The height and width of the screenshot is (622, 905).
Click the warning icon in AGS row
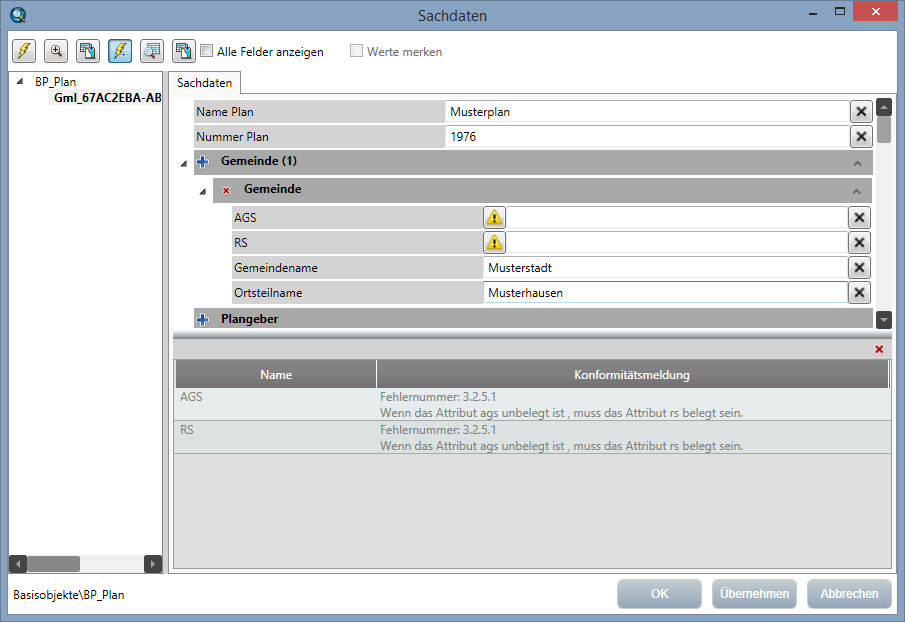pyautogui.click(x=495, y=218)
